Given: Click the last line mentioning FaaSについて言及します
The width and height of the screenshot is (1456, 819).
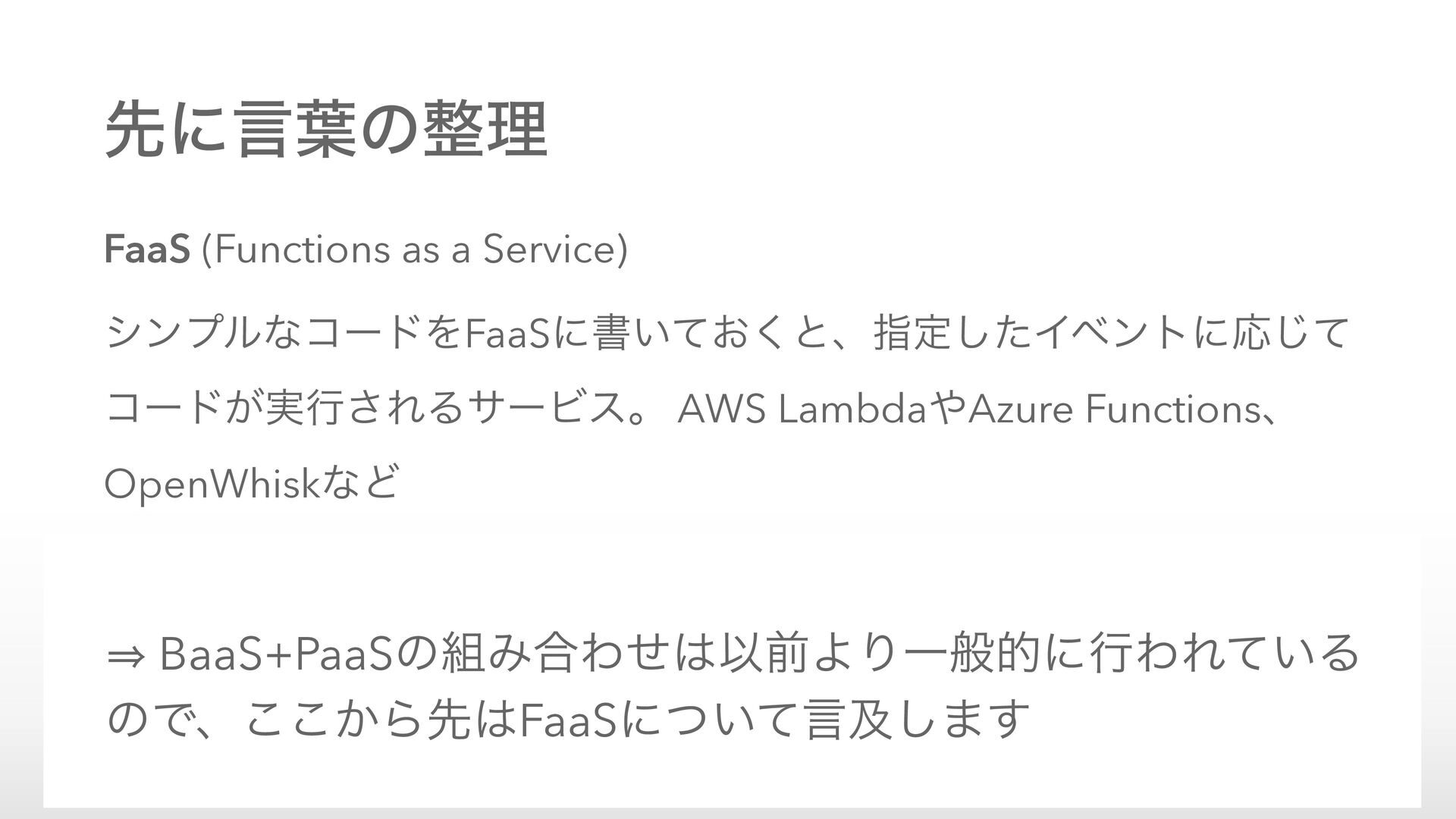Looking at the screenshot, I should tap(570, 717).
